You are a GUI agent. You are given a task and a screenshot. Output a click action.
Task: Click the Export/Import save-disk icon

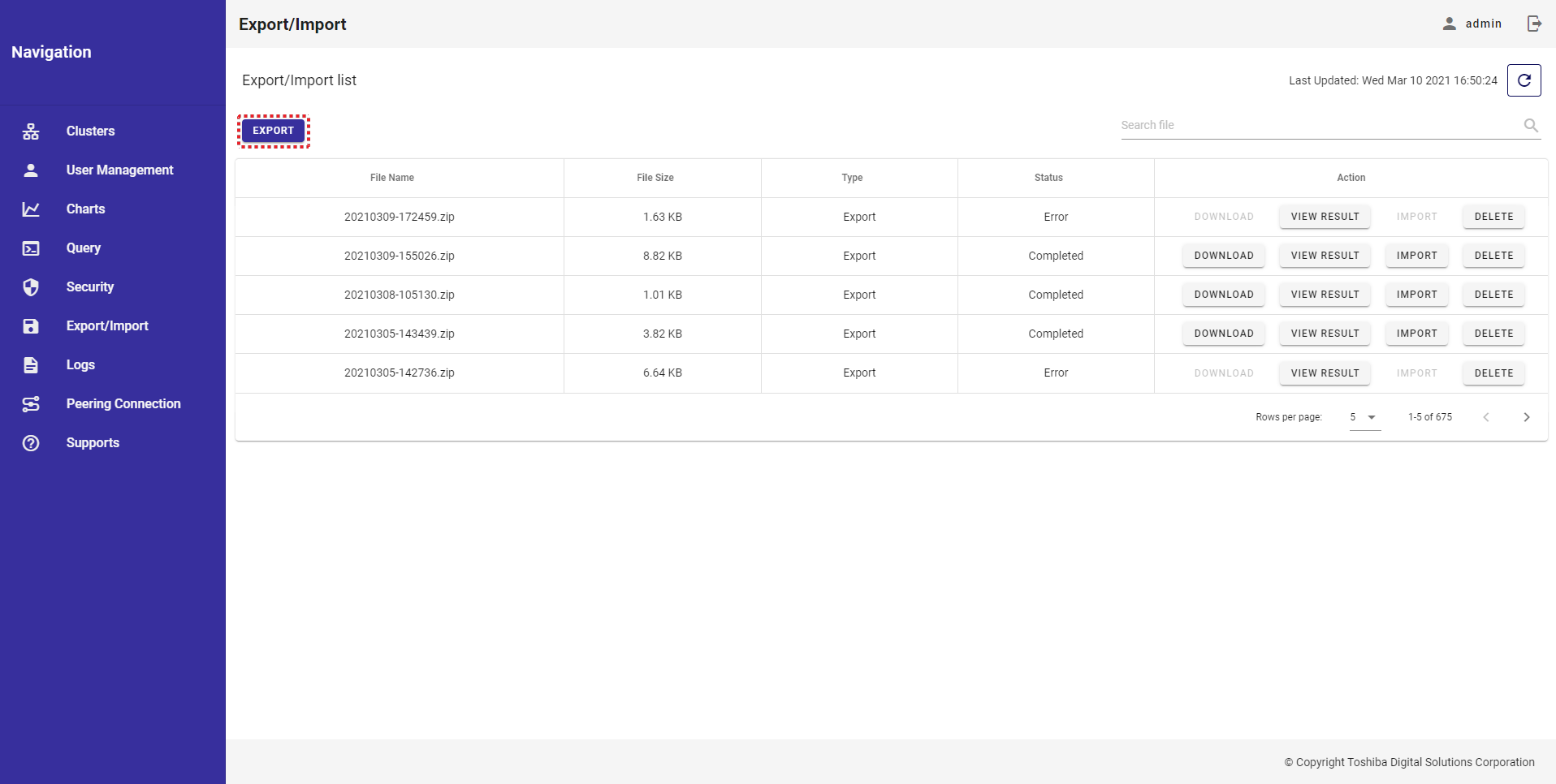[31, 325]
